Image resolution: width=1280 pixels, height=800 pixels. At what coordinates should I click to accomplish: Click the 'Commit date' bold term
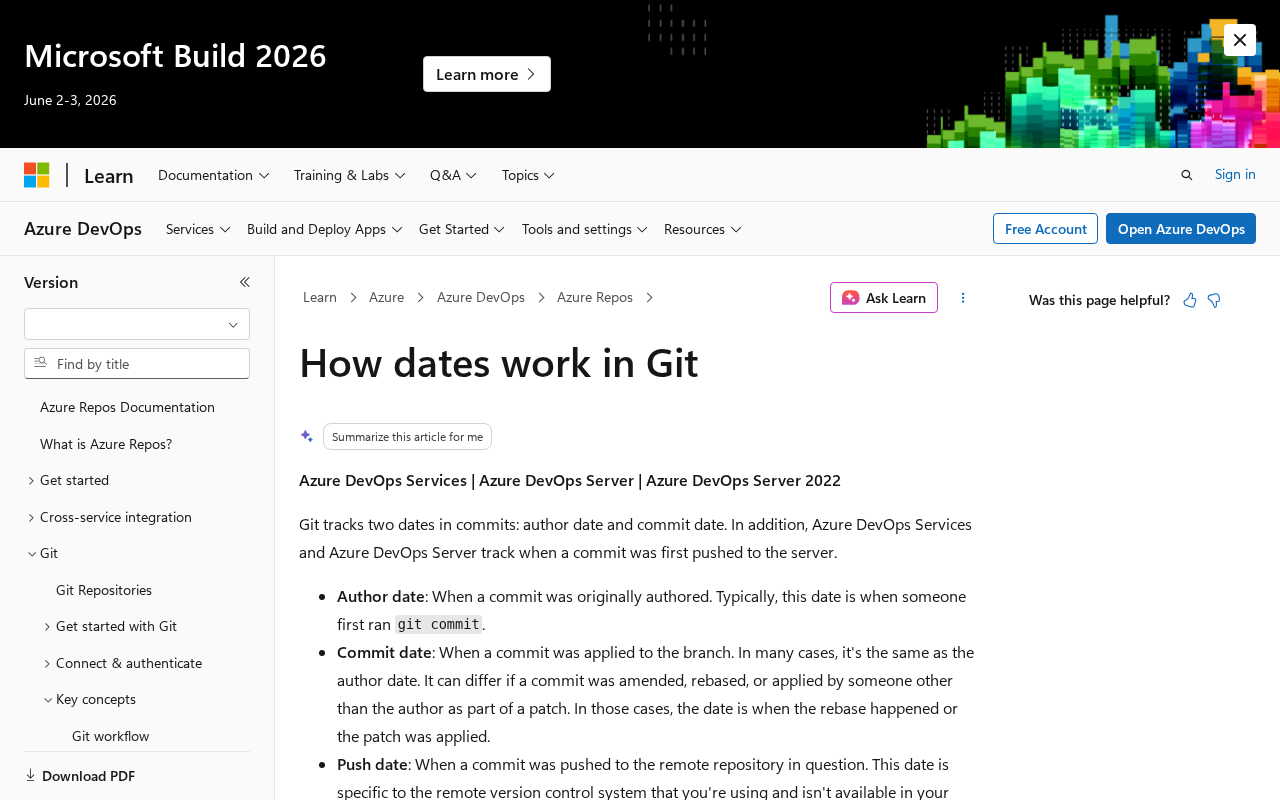click(x=384, y=652)
